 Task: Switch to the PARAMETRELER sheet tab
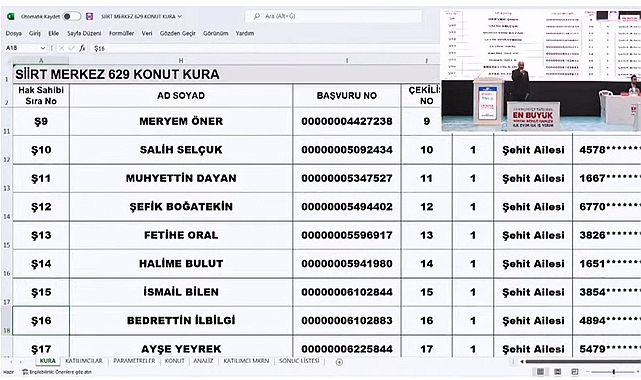(x=134, y=361)
